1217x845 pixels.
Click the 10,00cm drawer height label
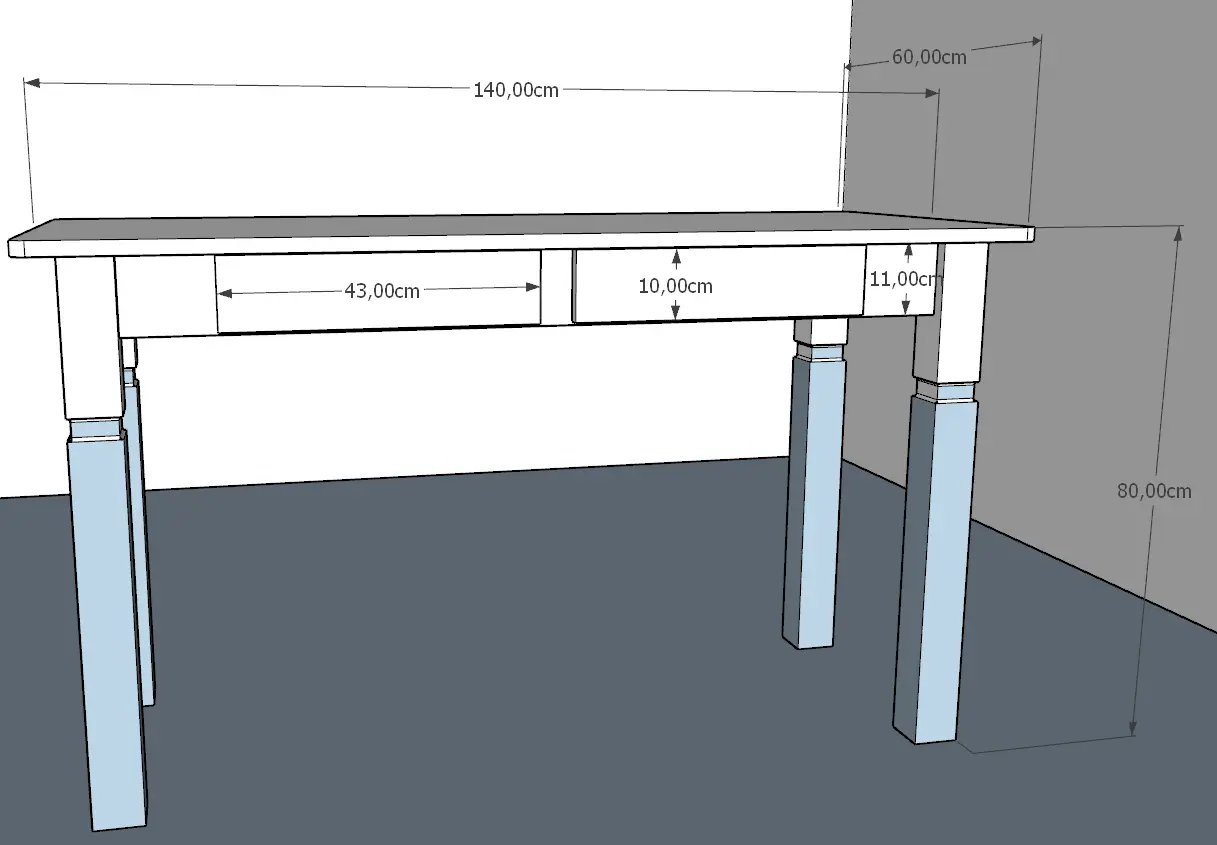(x=675, y=286)
